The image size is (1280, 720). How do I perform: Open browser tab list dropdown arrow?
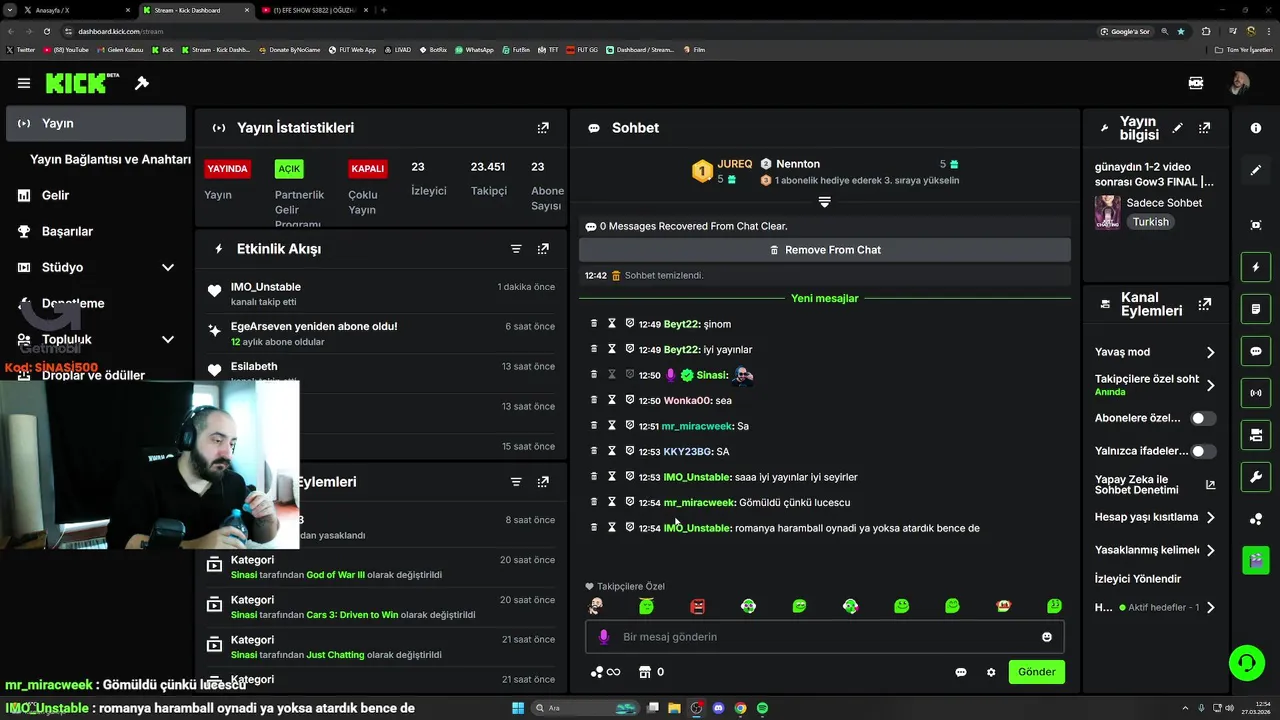click(10, 10)
